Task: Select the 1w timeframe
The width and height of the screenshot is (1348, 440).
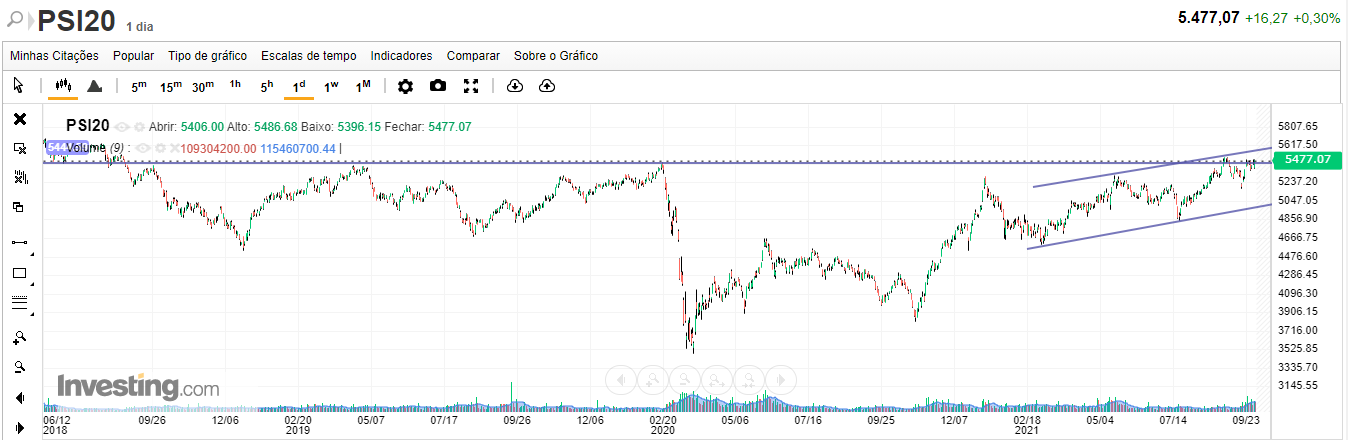Action: (331, 86)
